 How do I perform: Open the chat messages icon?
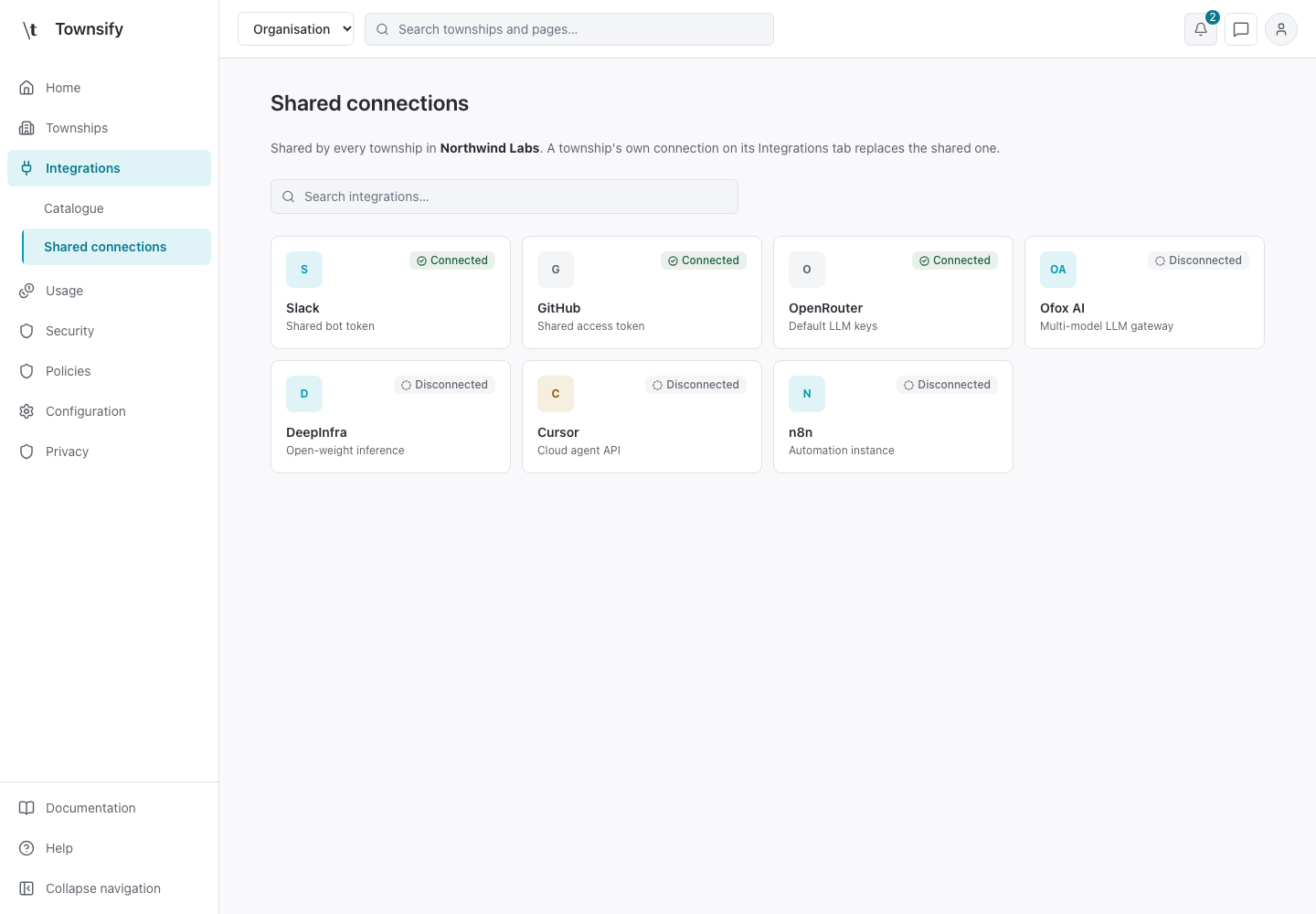point(1241,29)
